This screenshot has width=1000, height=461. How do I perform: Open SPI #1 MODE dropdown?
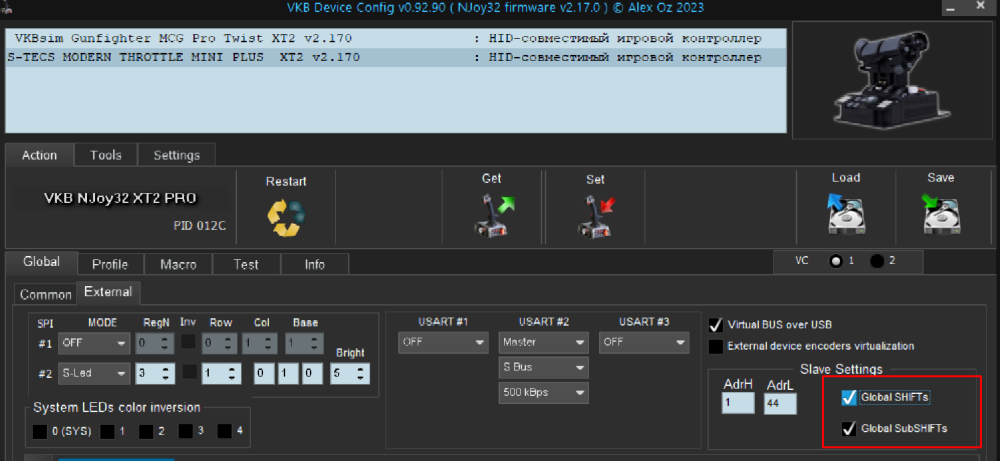[94, 343]
